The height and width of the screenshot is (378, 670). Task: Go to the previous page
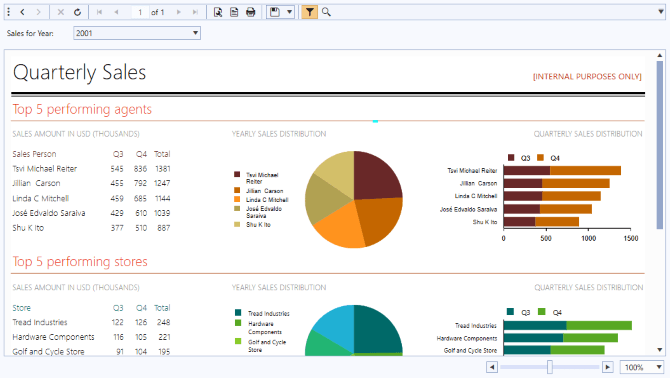[116, 12]
